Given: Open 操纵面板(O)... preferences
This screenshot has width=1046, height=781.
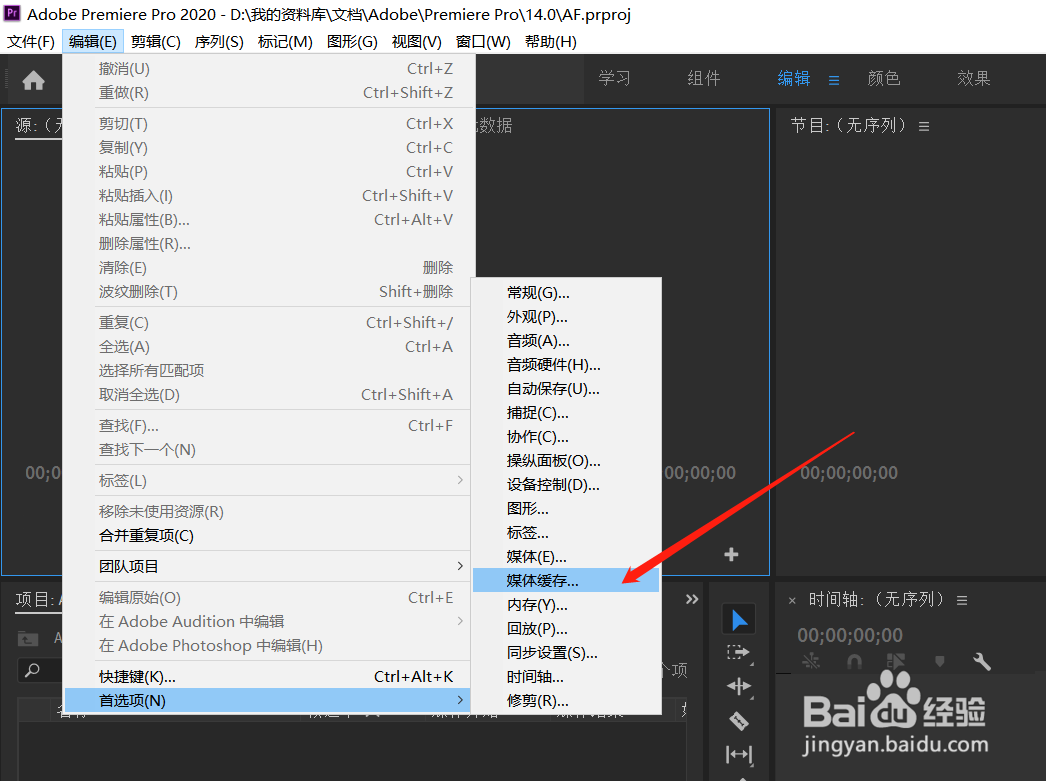Looking at the screenshot, I should [x=566, y=460].
